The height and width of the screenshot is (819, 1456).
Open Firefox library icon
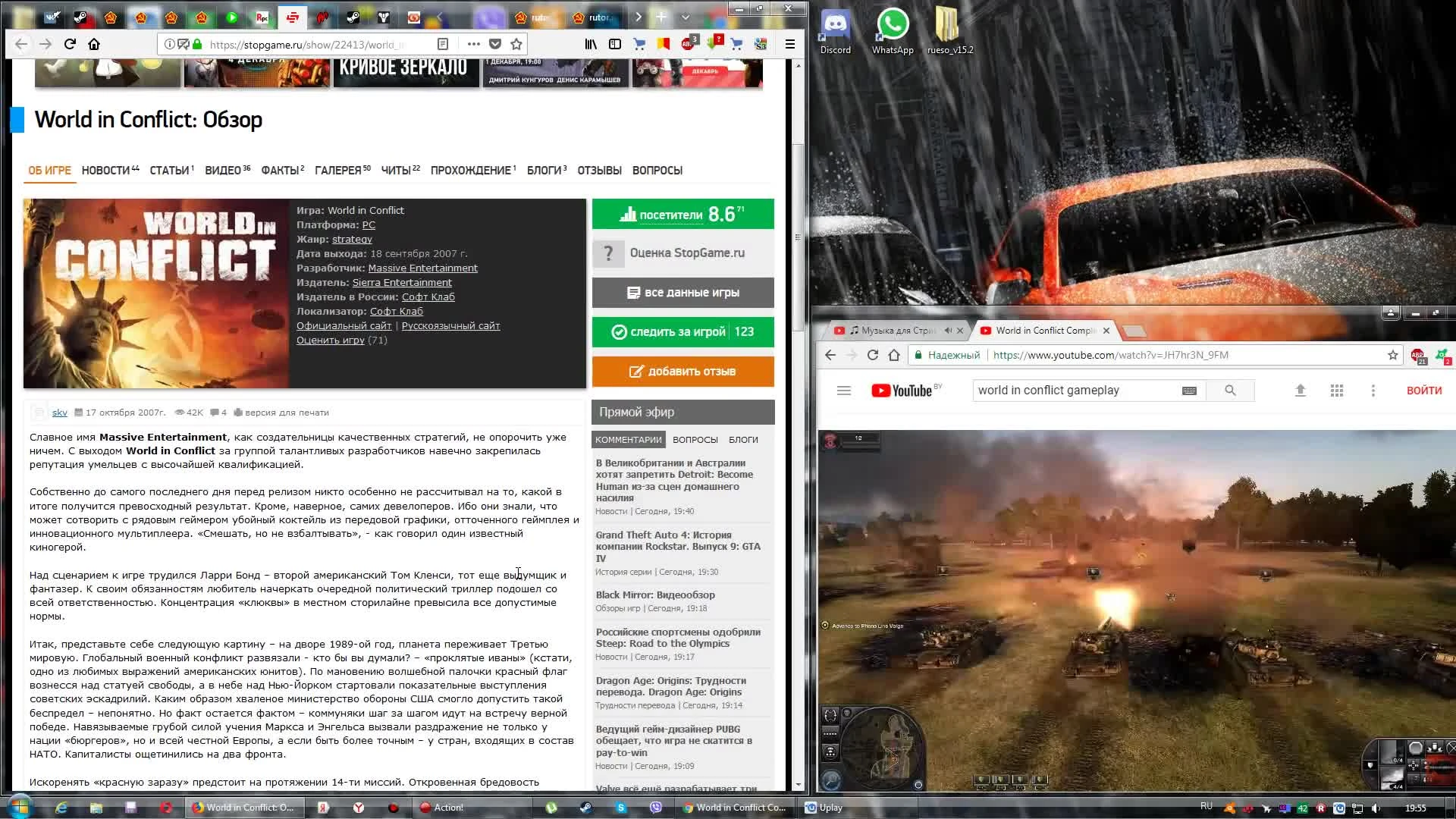(x=591, y=44)
